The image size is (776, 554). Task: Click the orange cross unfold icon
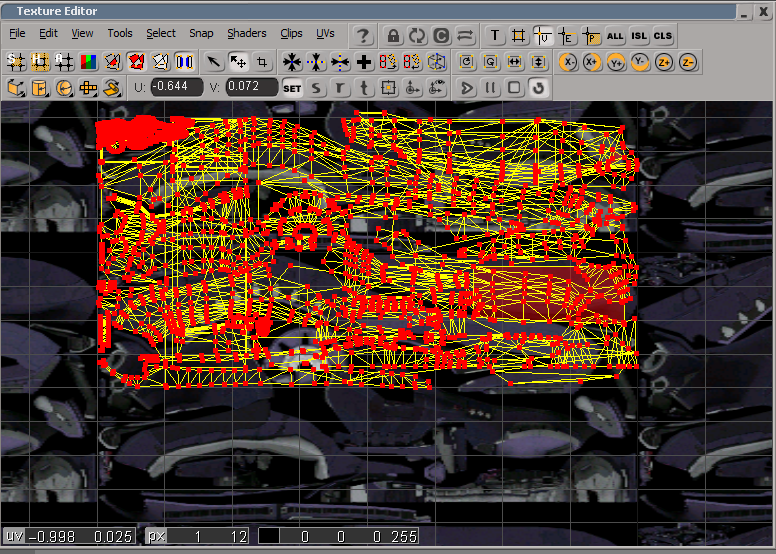click(88, 88)
